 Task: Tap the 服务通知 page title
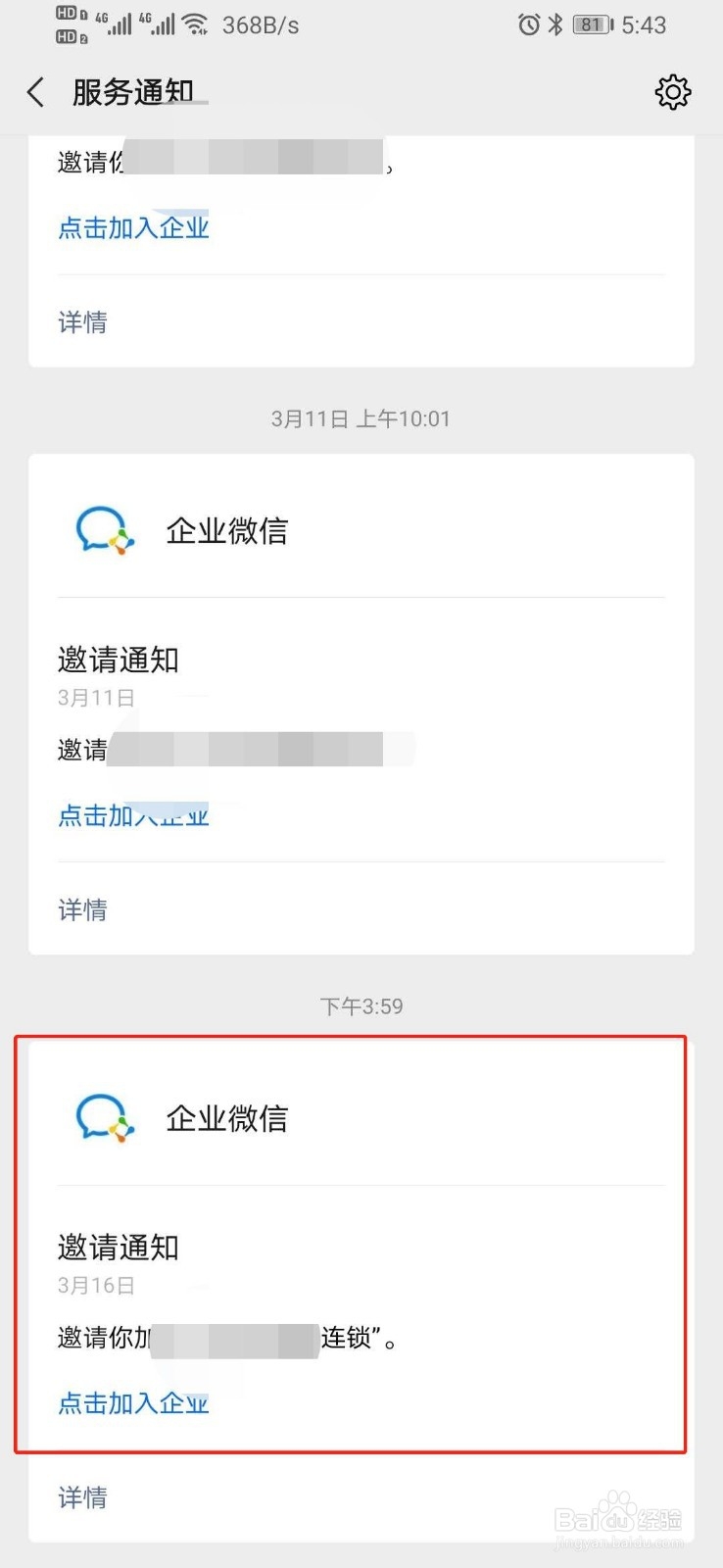pos(133,92)
